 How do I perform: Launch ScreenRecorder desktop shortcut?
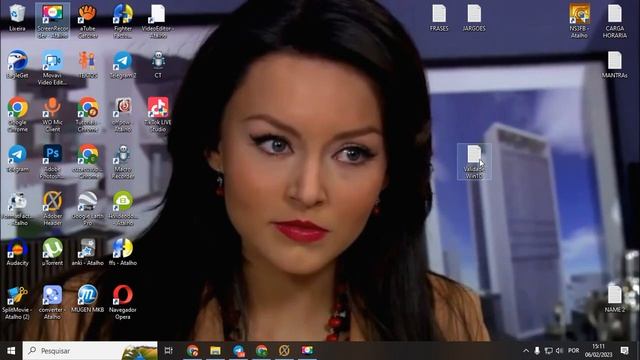[52, 21]
